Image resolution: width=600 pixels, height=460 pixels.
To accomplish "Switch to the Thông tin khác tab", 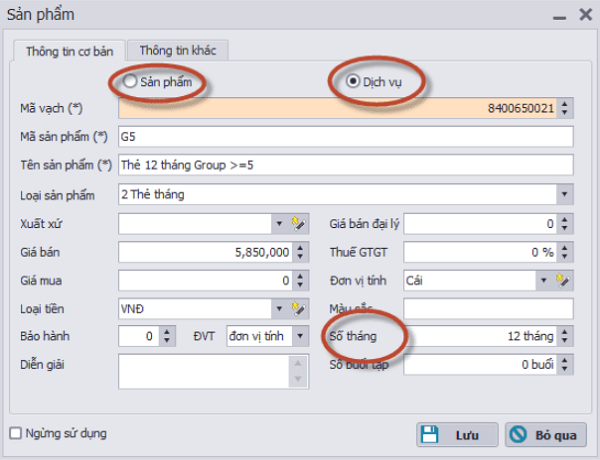I will (x=183, y=50).
